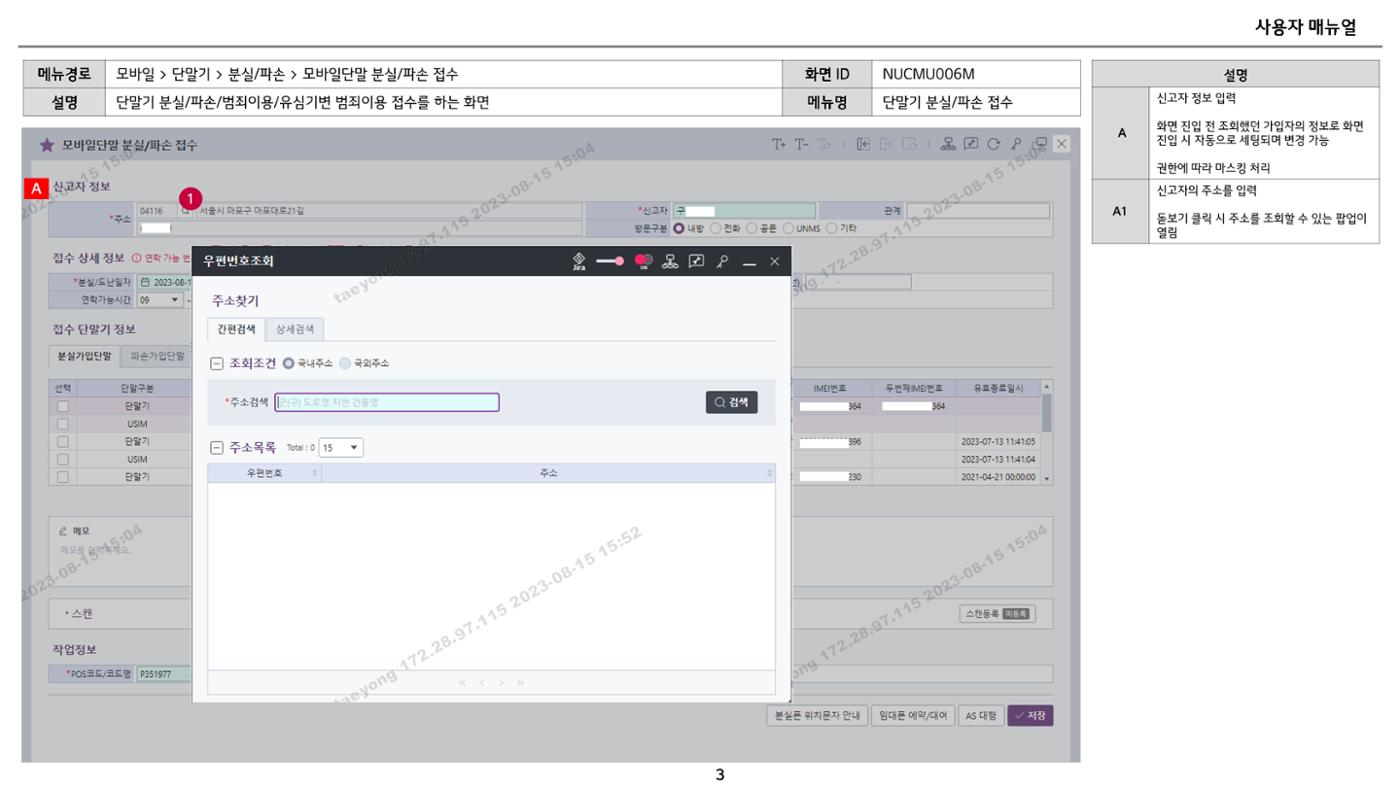Collapse the 주소목록 section
The image size is (1400, 788).
click(x=217, y=448)
